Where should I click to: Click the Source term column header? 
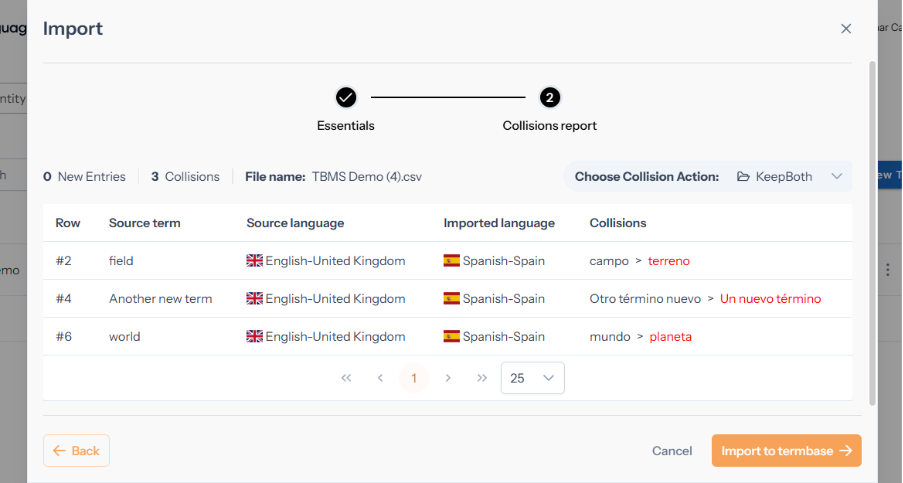(145, 223)
